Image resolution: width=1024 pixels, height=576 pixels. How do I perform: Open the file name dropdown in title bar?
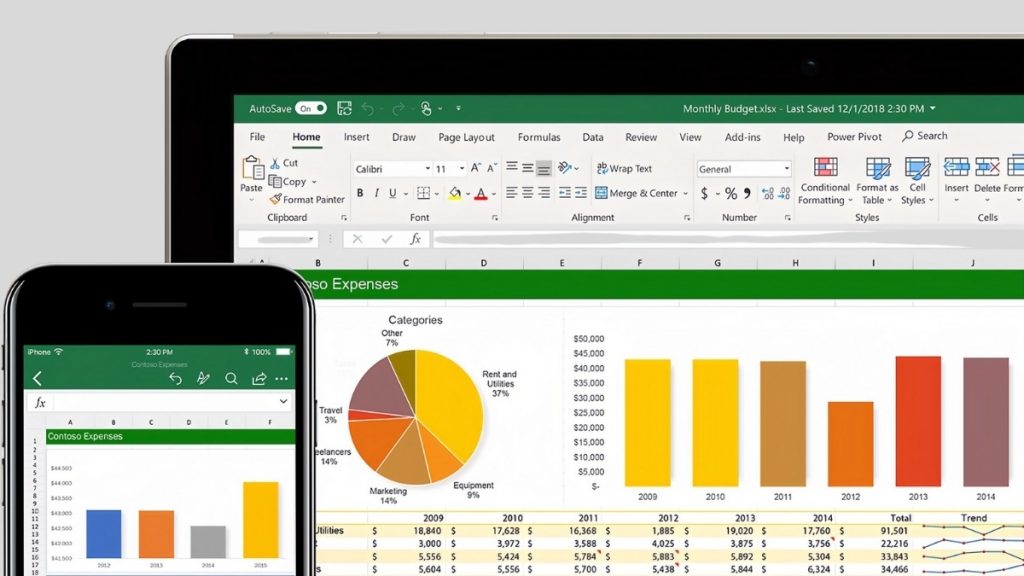[933, 108]
